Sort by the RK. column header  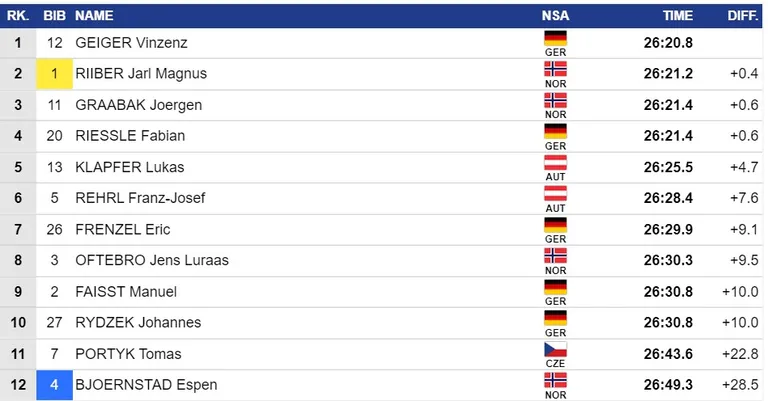click(18, 16)
